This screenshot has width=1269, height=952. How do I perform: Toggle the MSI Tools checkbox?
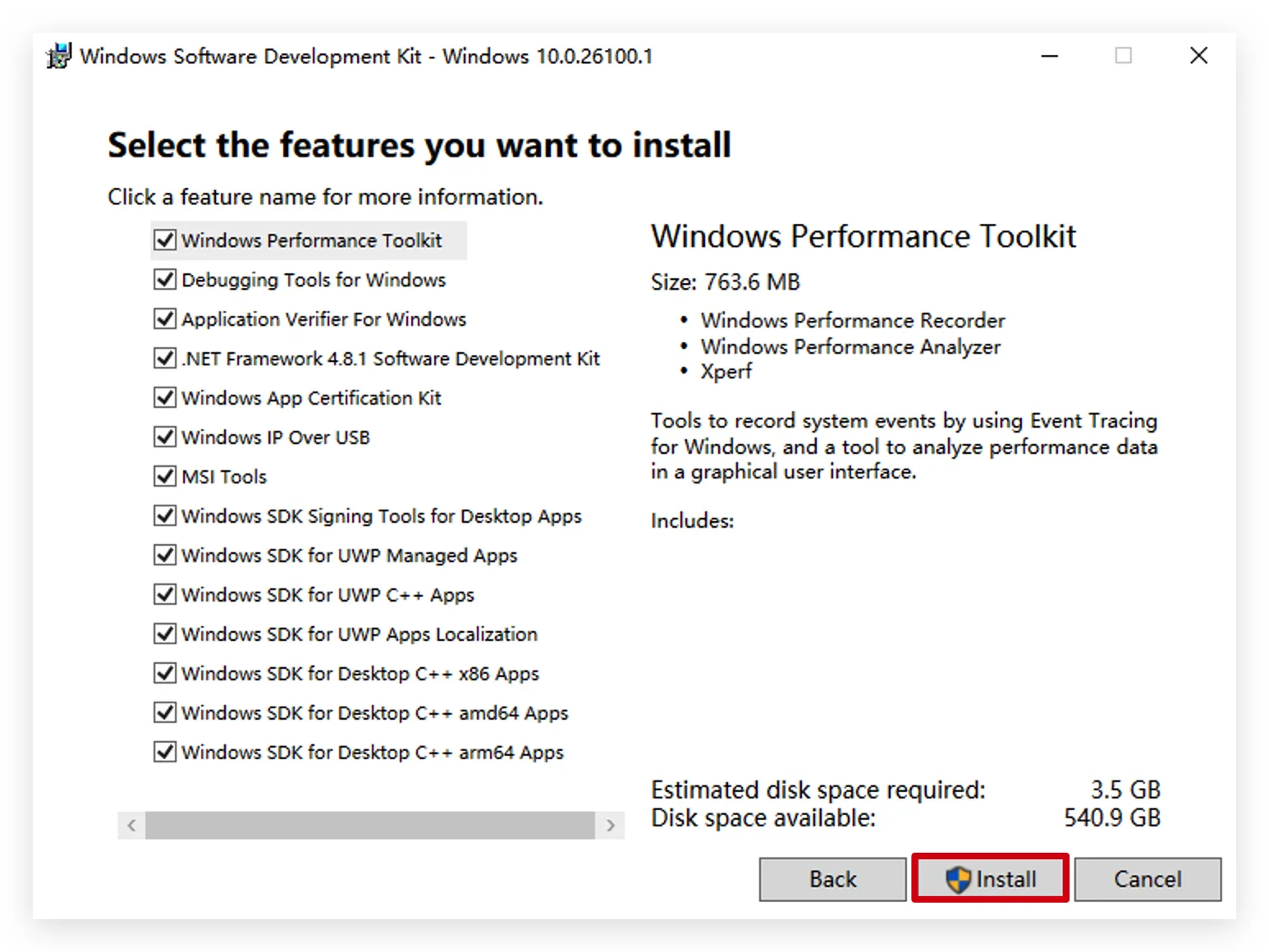tap(165, 476)
